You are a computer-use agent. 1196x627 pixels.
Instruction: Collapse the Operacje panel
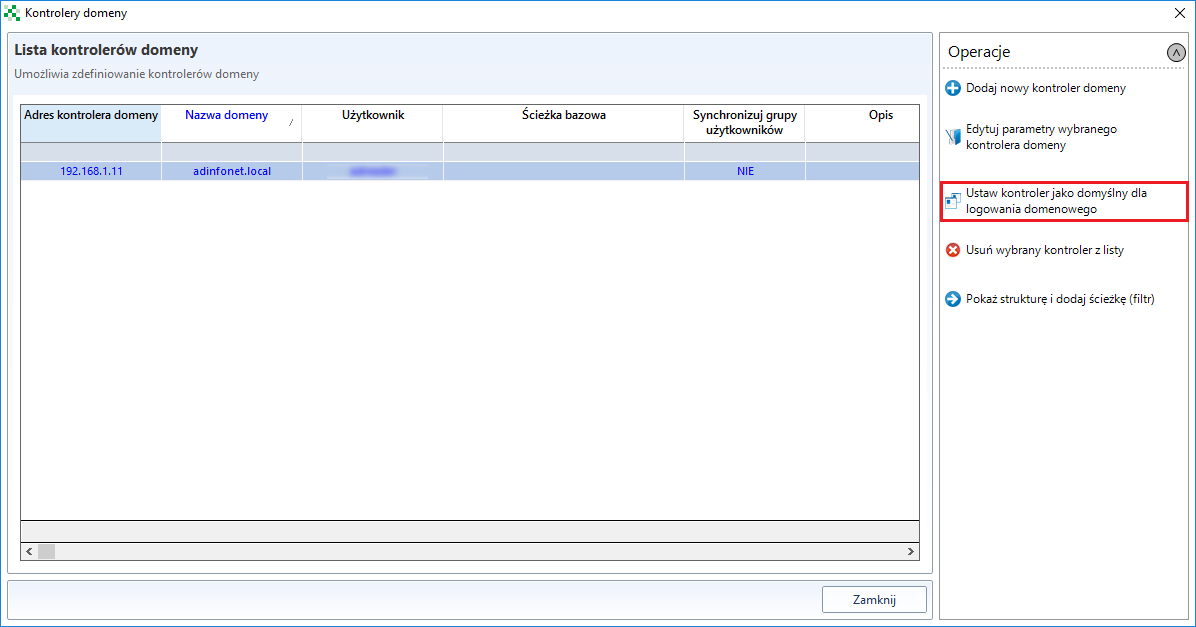pyautogui.click(x=1175, y=53)
